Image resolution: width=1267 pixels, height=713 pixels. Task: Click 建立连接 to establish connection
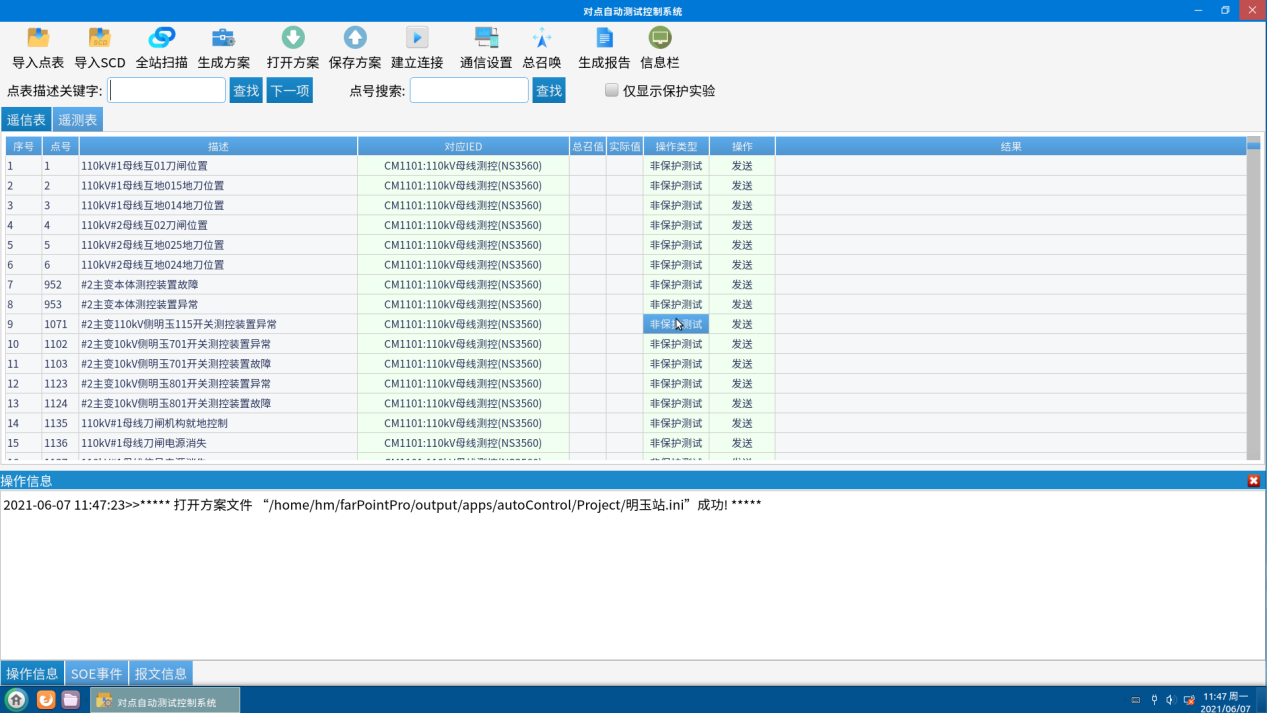coord(417,39)
